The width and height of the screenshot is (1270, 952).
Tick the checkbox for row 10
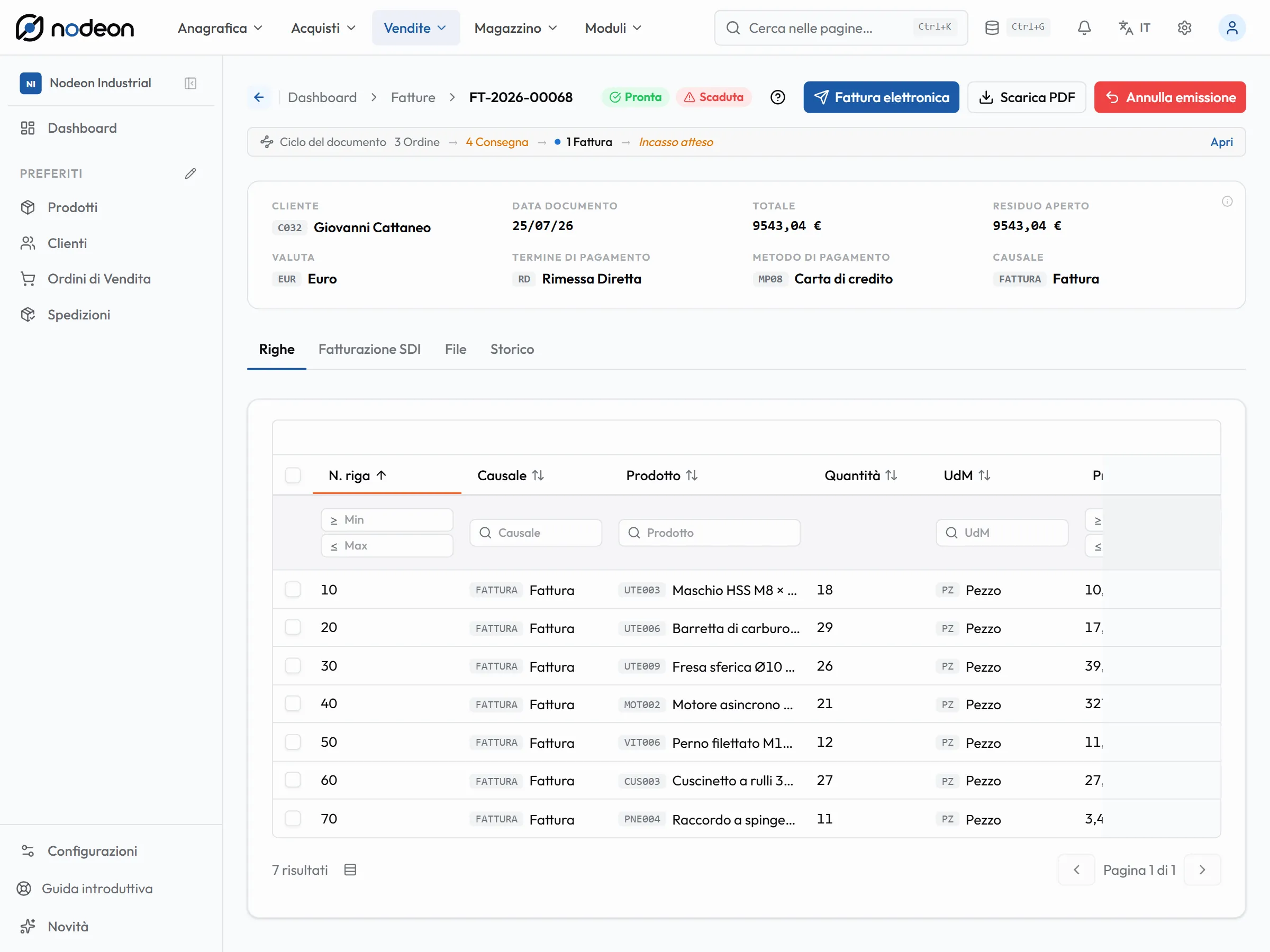[293, 589]
